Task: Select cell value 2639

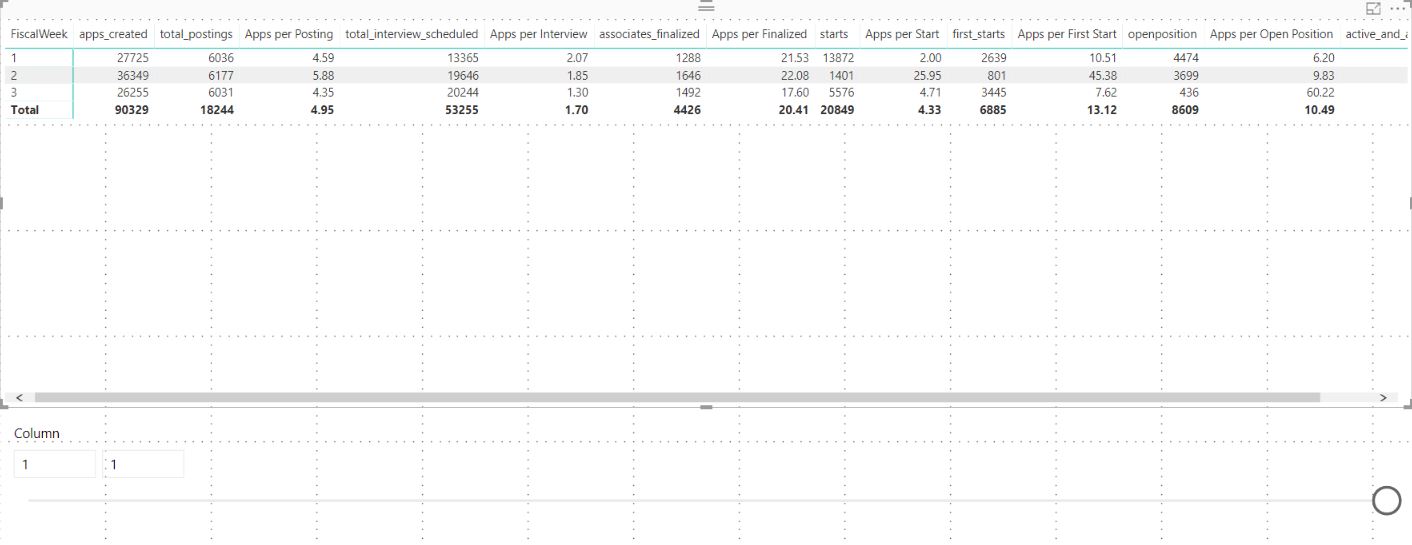Action: [992, 58]
